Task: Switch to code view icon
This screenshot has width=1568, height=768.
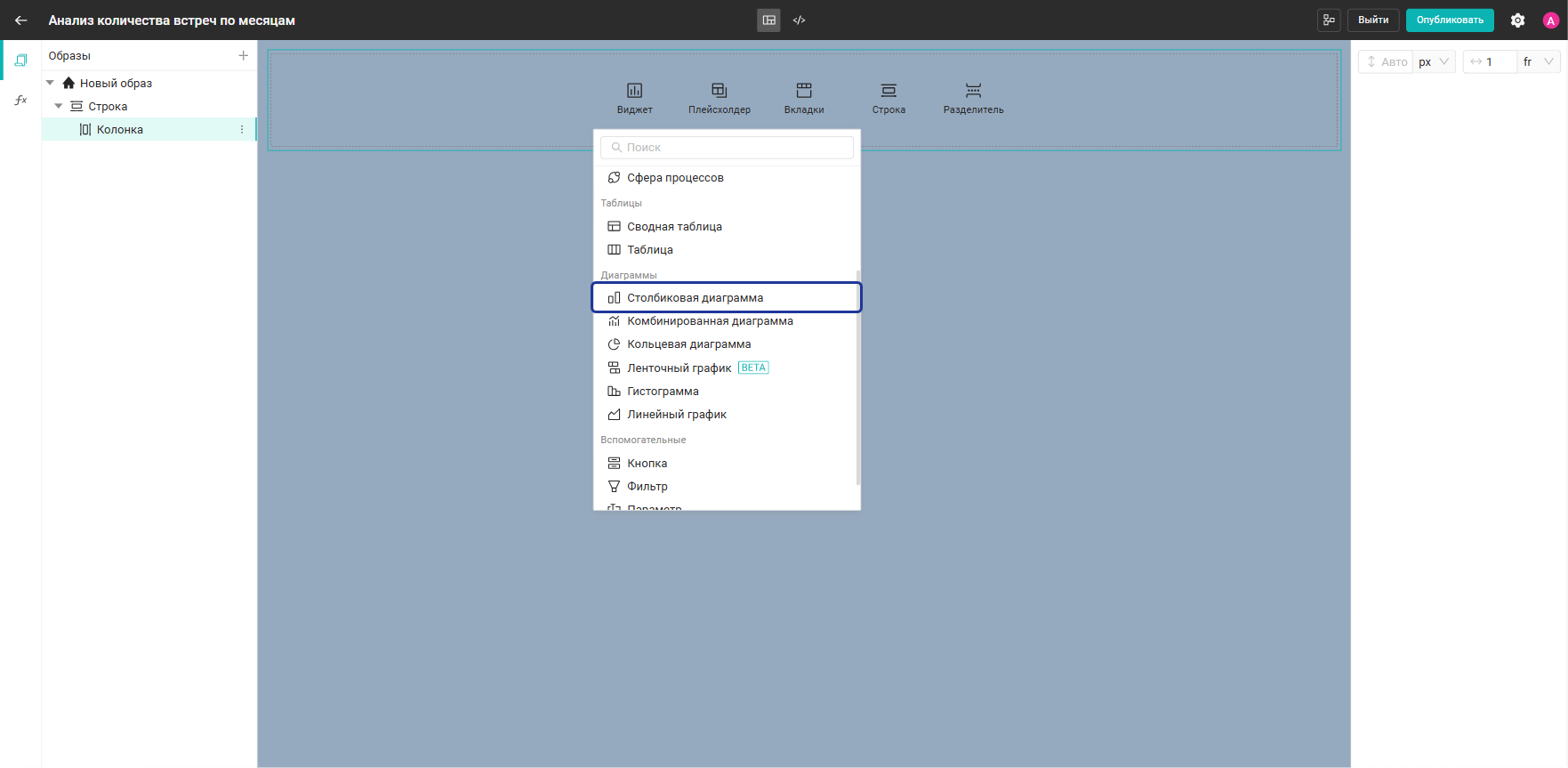Action: [799, 20]
